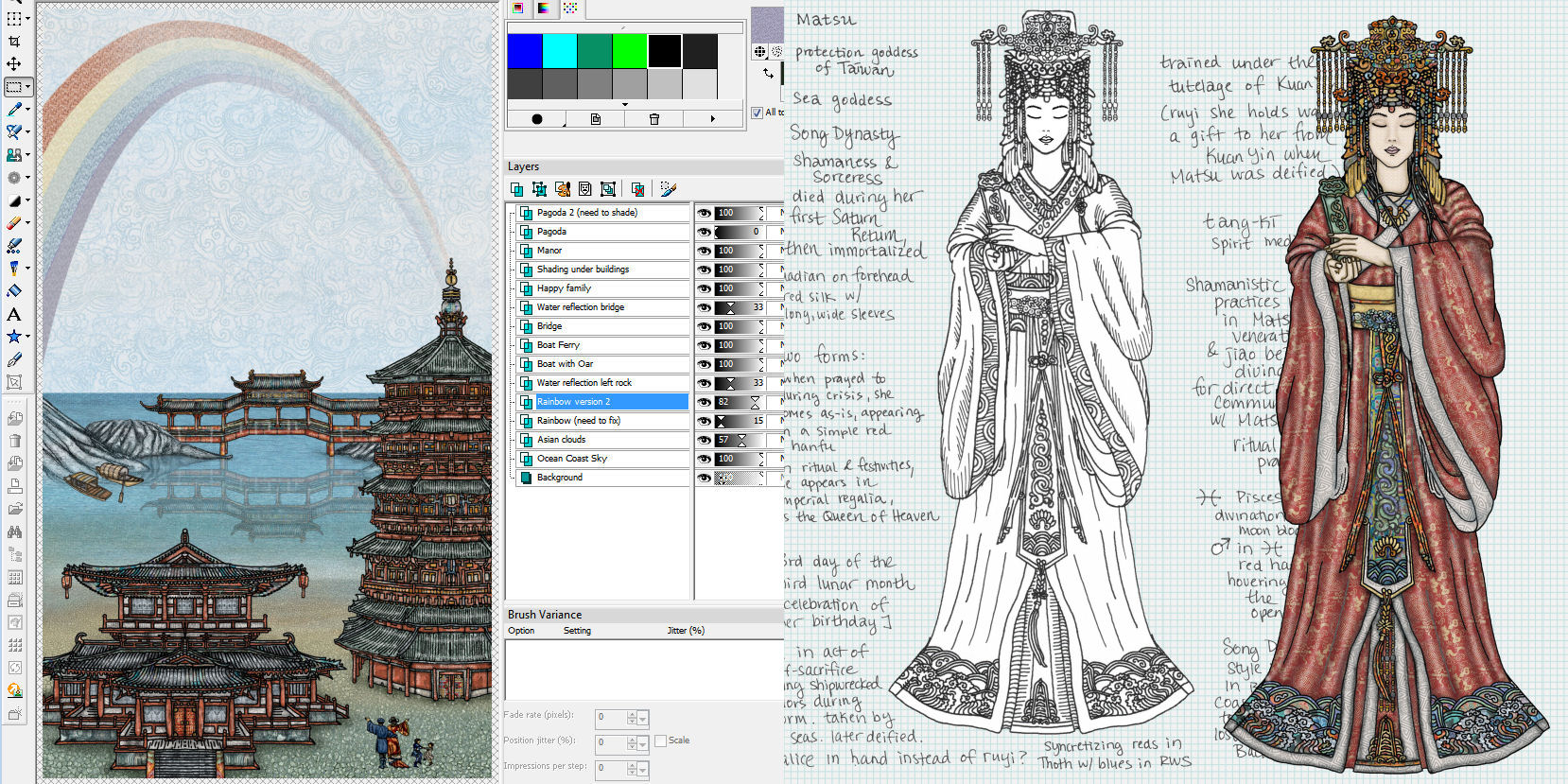Click the trash icon under swatches

coord(653,119)
